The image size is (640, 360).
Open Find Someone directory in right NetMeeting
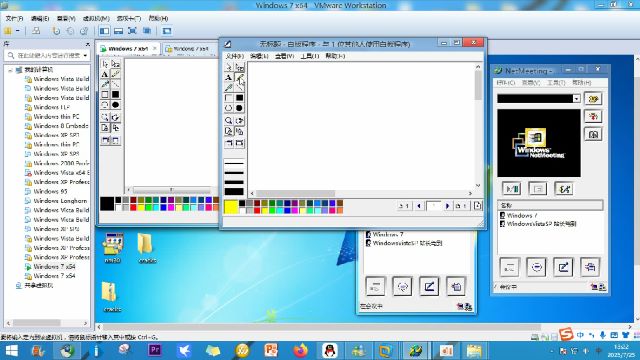(x=593, y=135)
